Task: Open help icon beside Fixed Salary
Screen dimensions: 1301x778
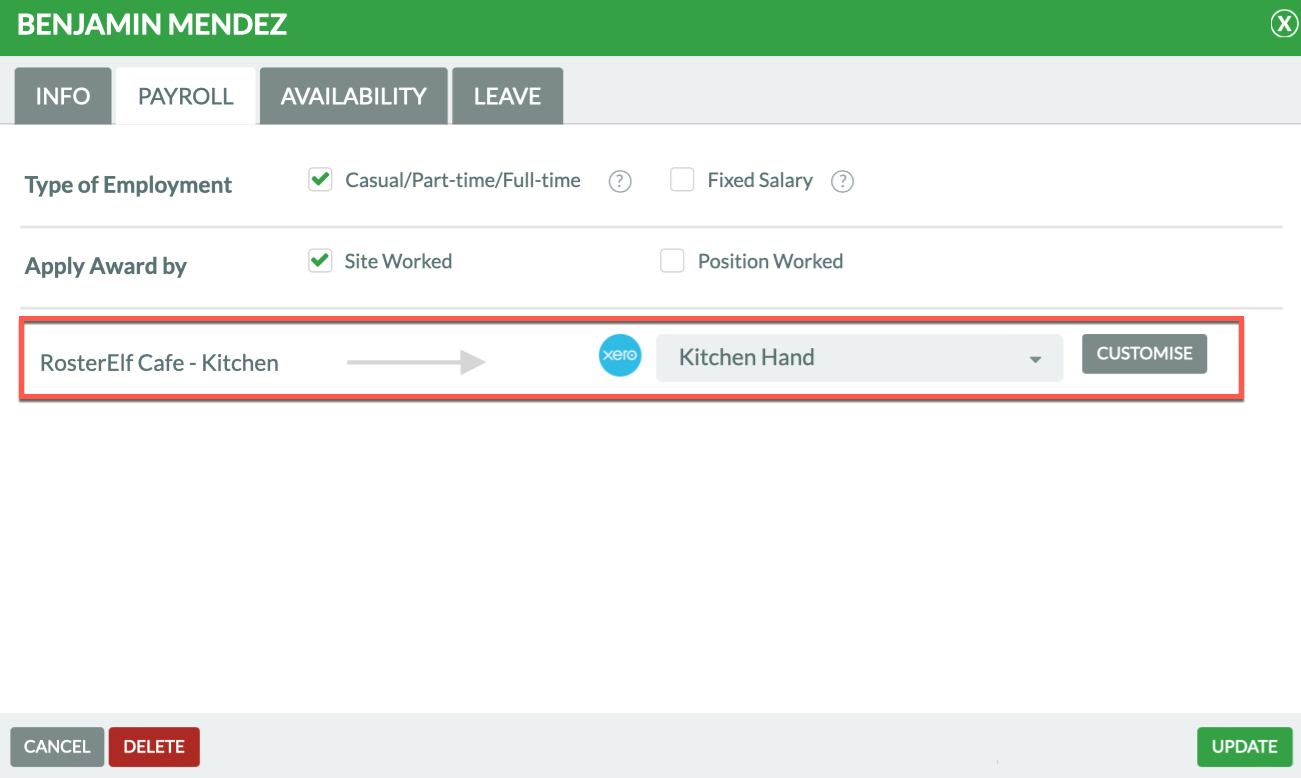Action: [x=842, y=182]
